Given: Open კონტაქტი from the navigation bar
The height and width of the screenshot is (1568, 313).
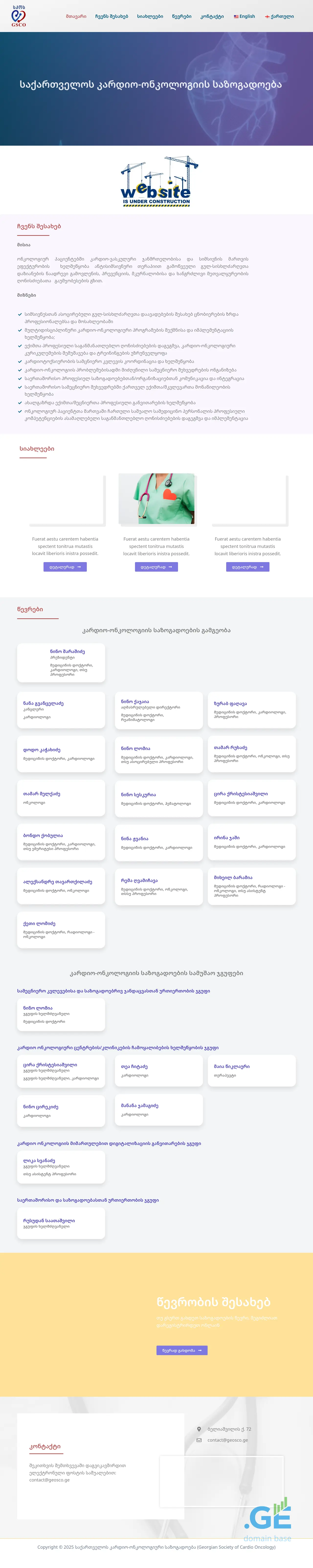Looking at the screenshot, I should tap(212, 16).
